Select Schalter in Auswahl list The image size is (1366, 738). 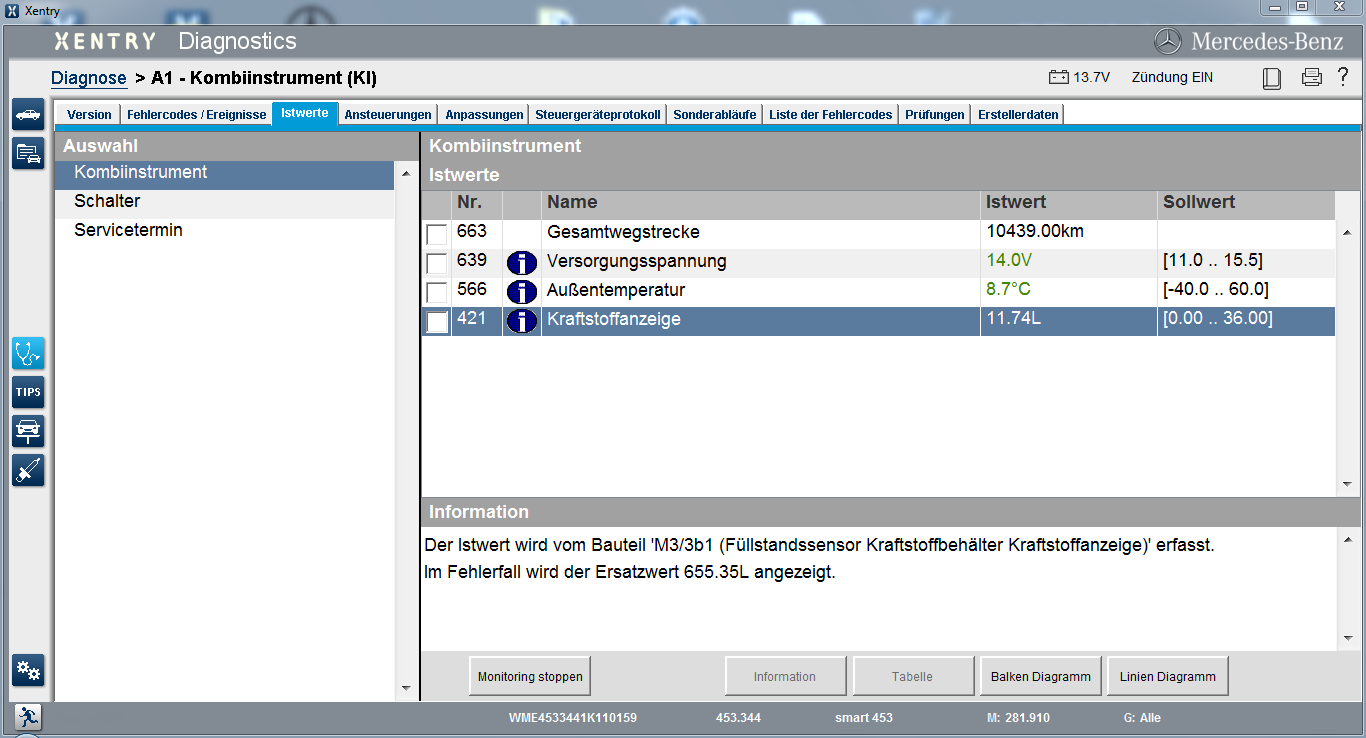[224, 202]
